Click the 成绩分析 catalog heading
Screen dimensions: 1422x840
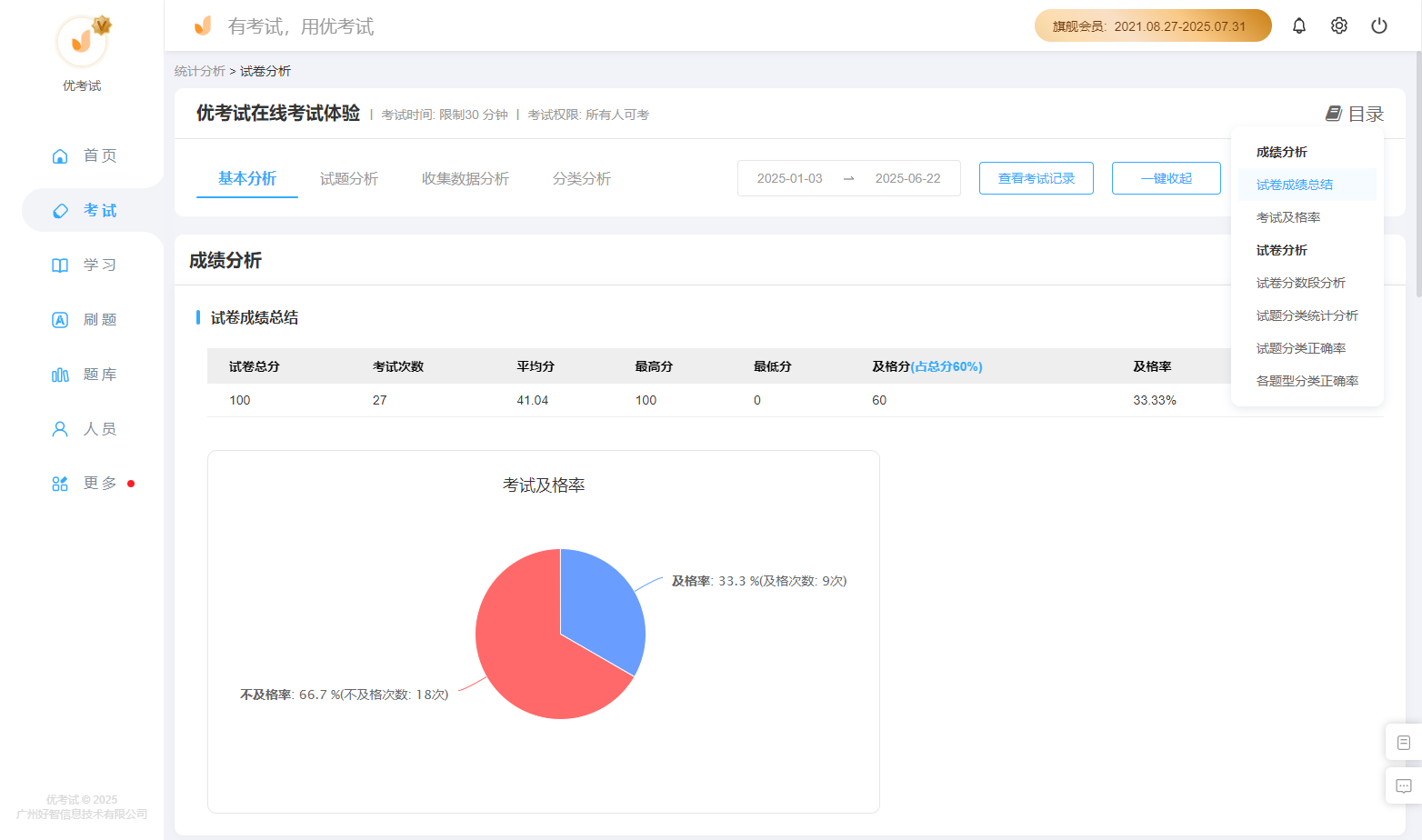point(1282,152)
